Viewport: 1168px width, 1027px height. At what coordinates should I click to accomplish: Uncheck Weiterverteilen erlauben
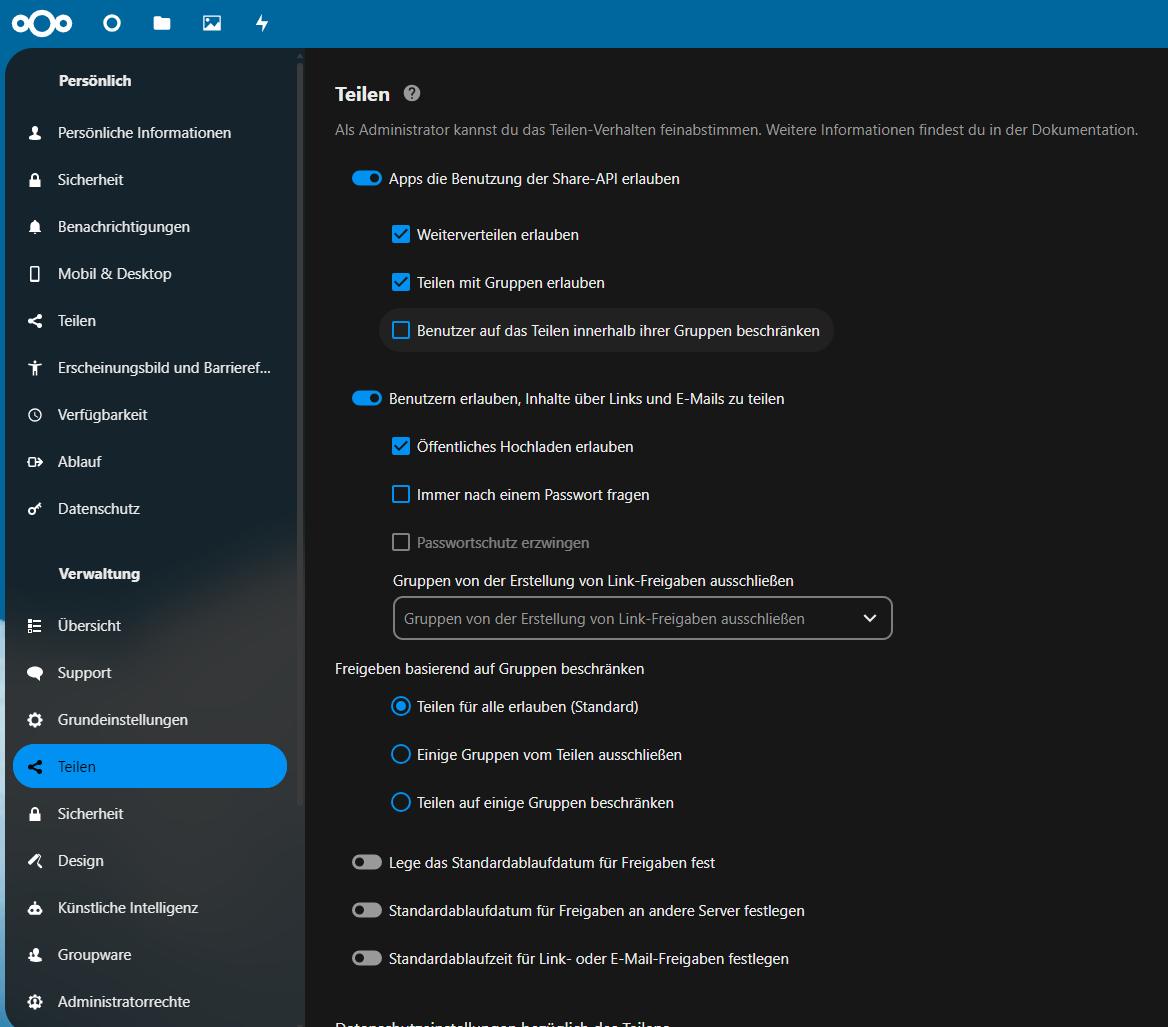401,235
